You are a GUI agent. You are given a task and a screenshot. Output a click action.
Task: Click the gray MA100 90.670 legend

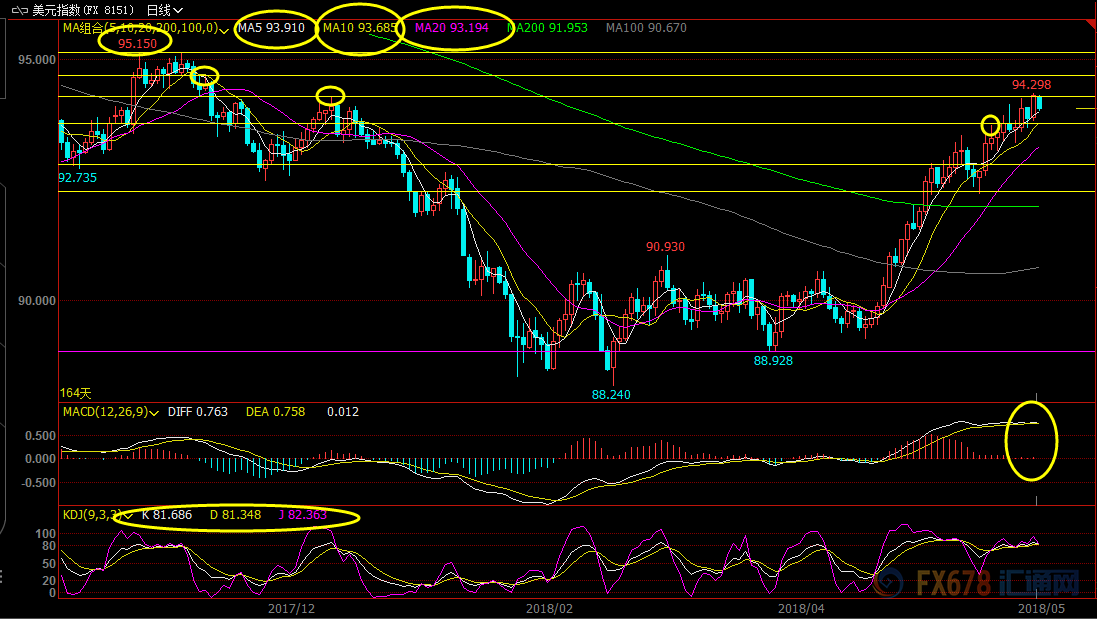coord(646,28)
